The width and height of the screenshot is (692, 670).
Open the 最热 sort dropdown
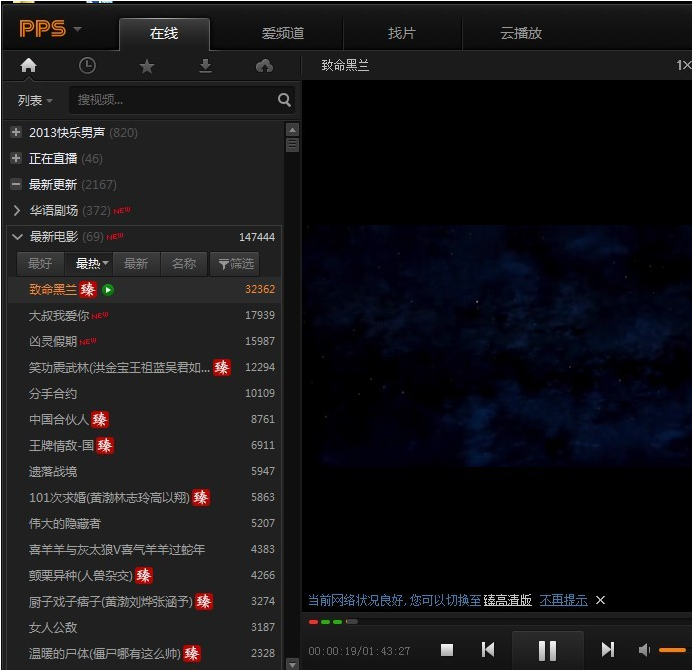(x=89, y=264)
